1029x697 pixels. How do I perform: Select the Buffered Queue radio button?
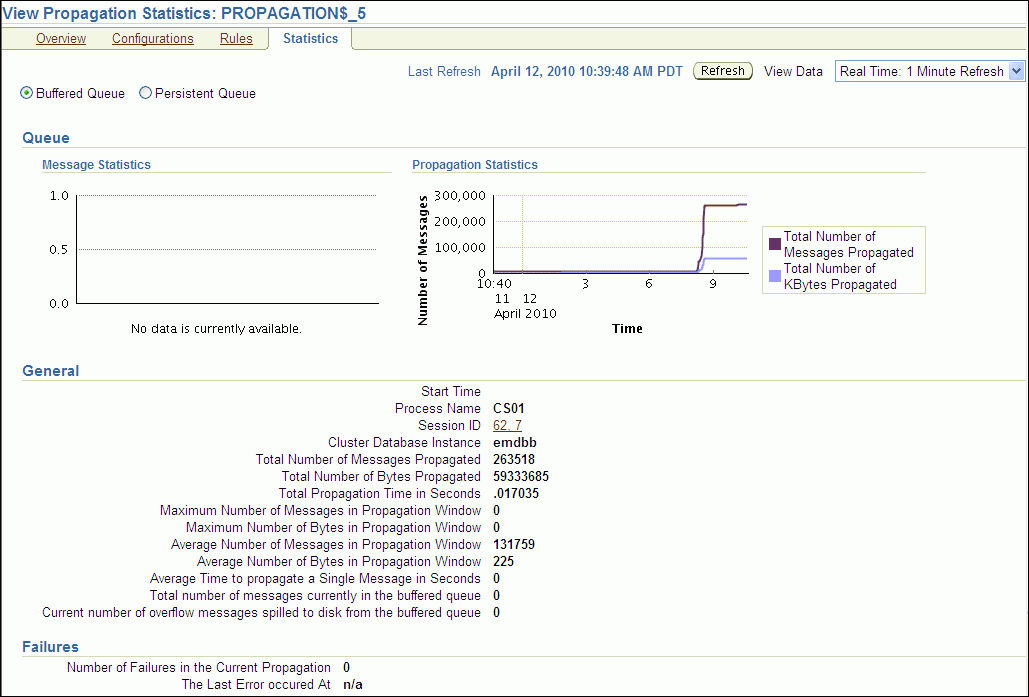27,94
